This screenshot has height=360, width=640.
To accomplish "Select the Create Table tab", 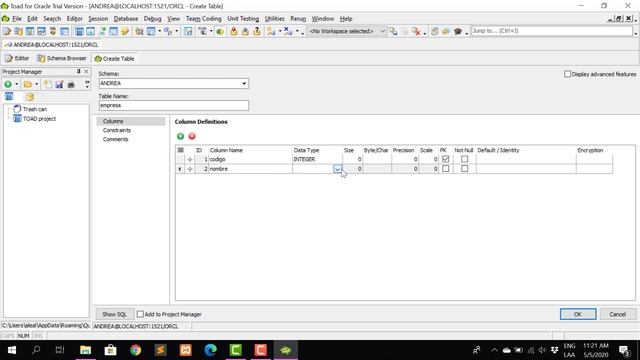I will [114, 59].
